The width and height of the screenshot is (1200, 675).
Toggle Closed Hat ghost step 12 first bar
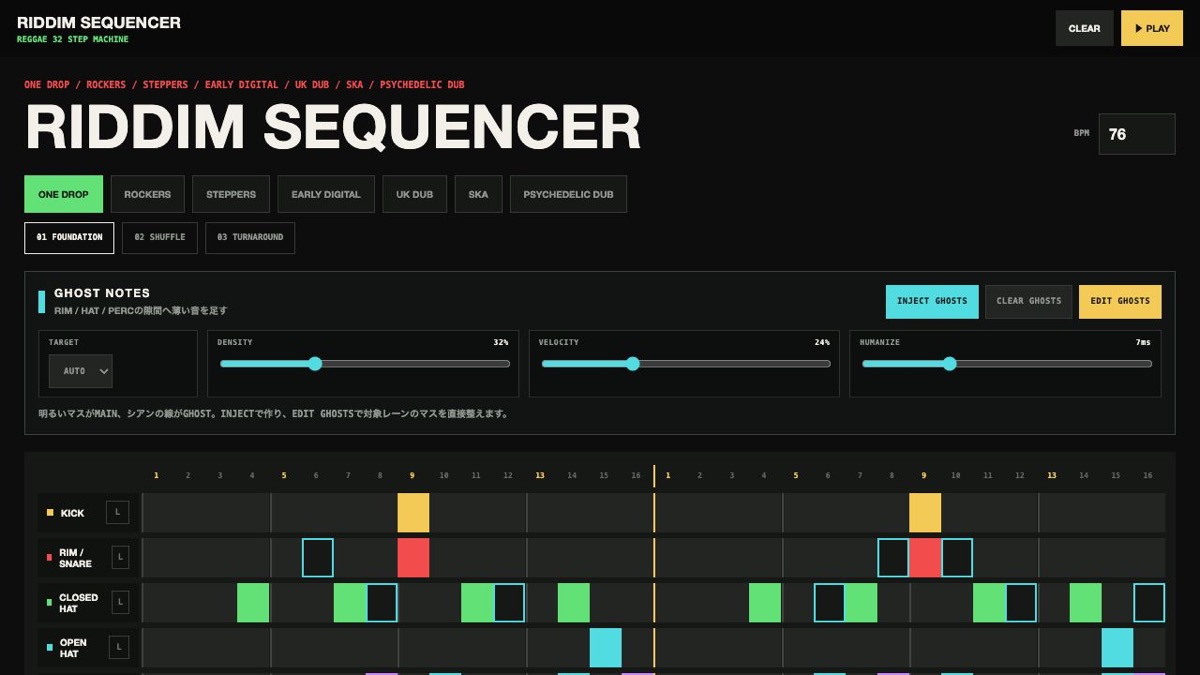point(509,603)
